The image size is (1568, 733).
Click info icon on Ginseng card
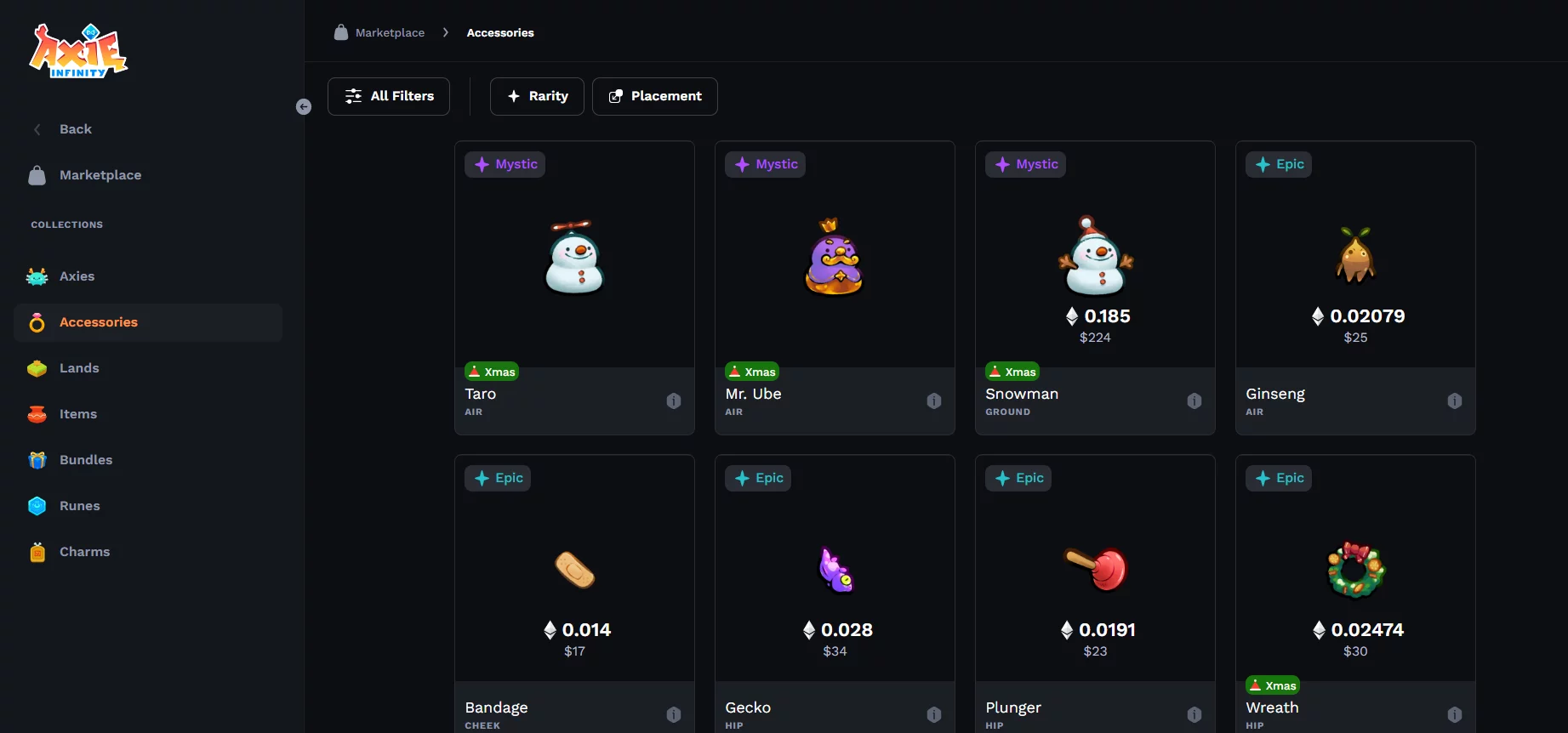1455,401
